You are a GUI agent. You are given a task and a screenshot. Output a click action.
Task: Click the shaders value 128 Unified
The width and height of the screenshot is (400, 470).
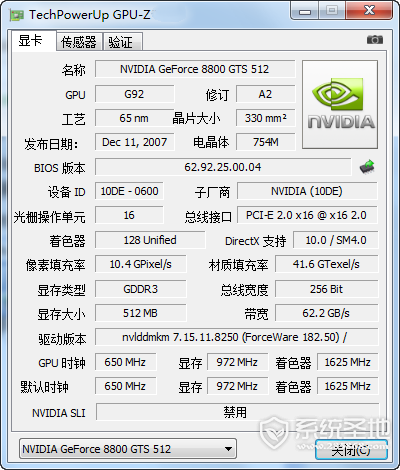(x=150, y=240)
